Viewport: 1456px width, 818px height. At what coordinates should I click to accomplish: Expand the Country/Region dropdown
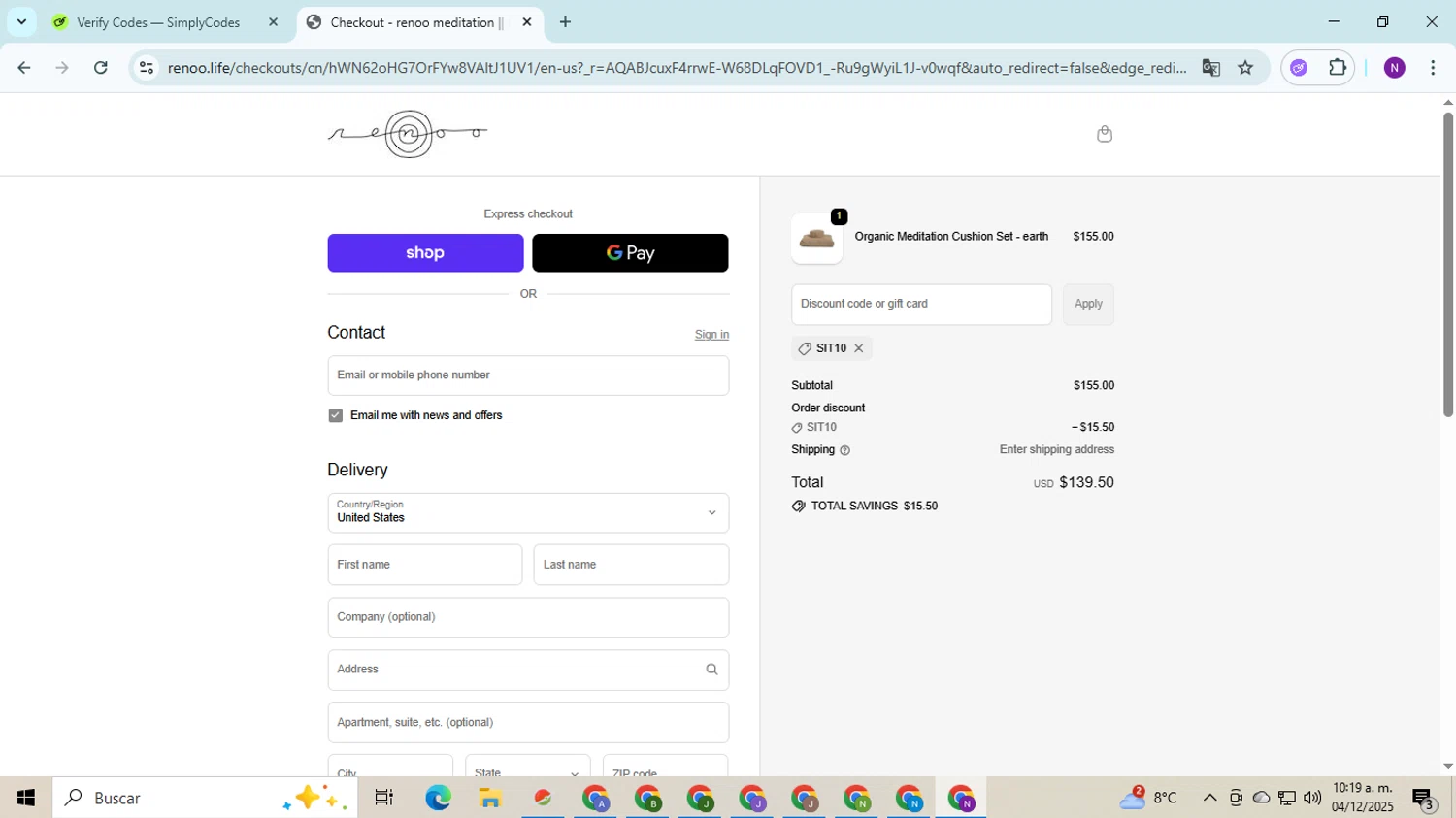pos(528,512)
